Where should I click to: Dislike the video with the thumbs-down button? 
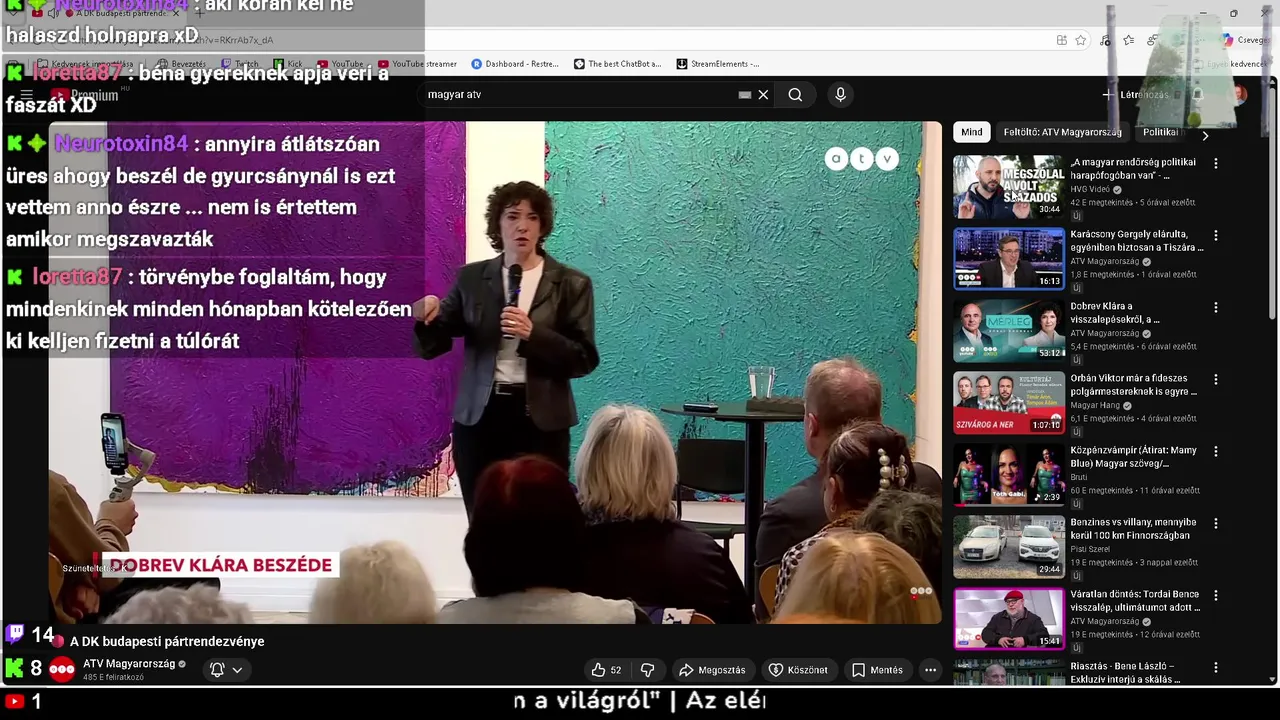(647, 670)
